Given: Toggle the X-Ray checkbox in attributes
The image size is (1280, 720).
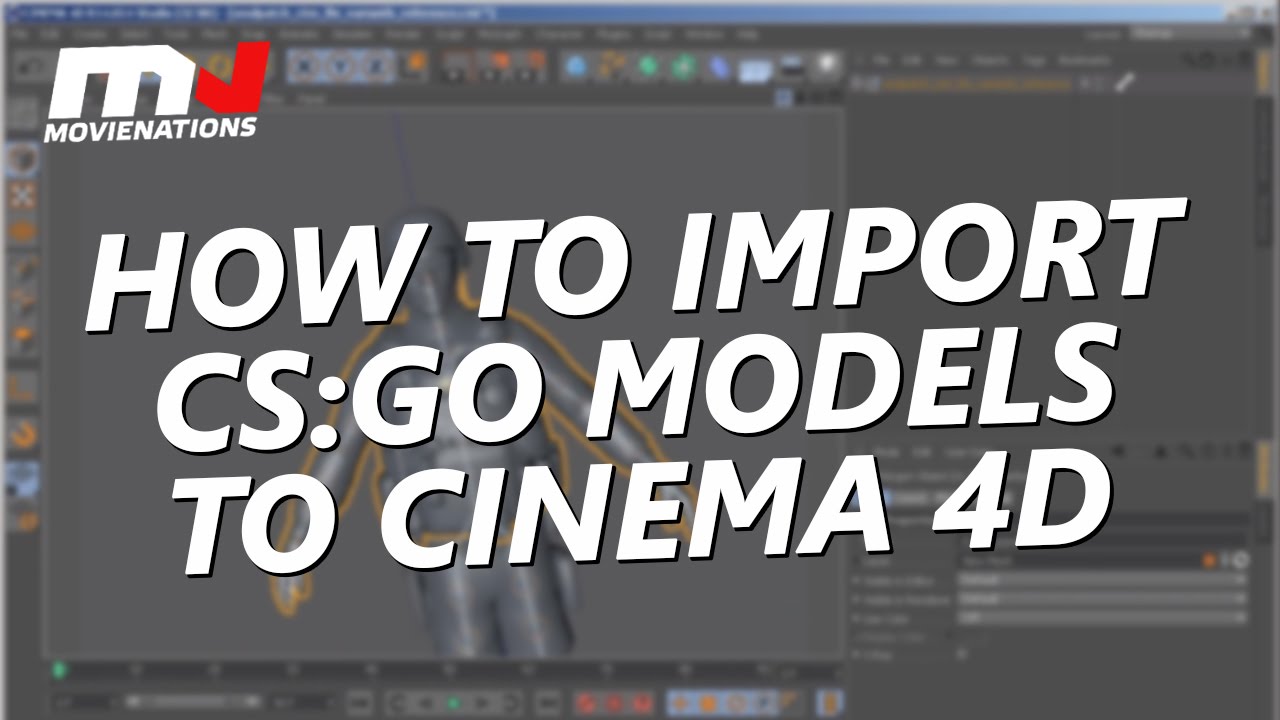Looking at the screenshot, I should (963, 654).
